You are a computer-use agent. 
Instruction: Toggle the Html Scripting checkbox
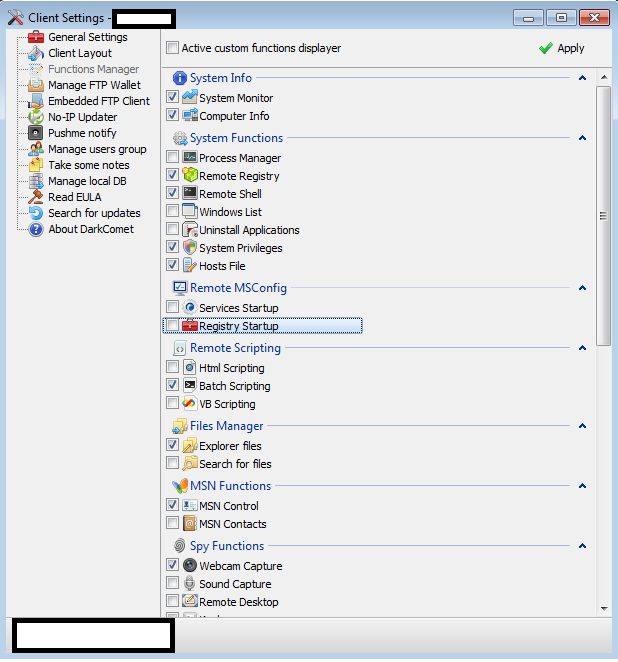173,368
